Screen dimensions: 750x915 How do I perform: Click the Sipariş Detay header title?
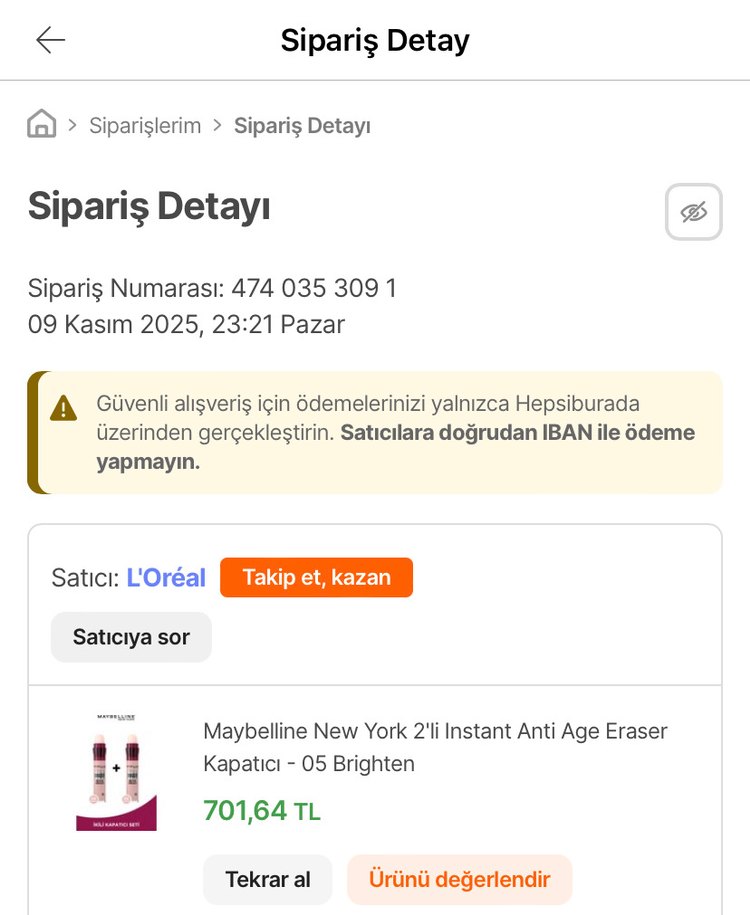pos(375,41)
